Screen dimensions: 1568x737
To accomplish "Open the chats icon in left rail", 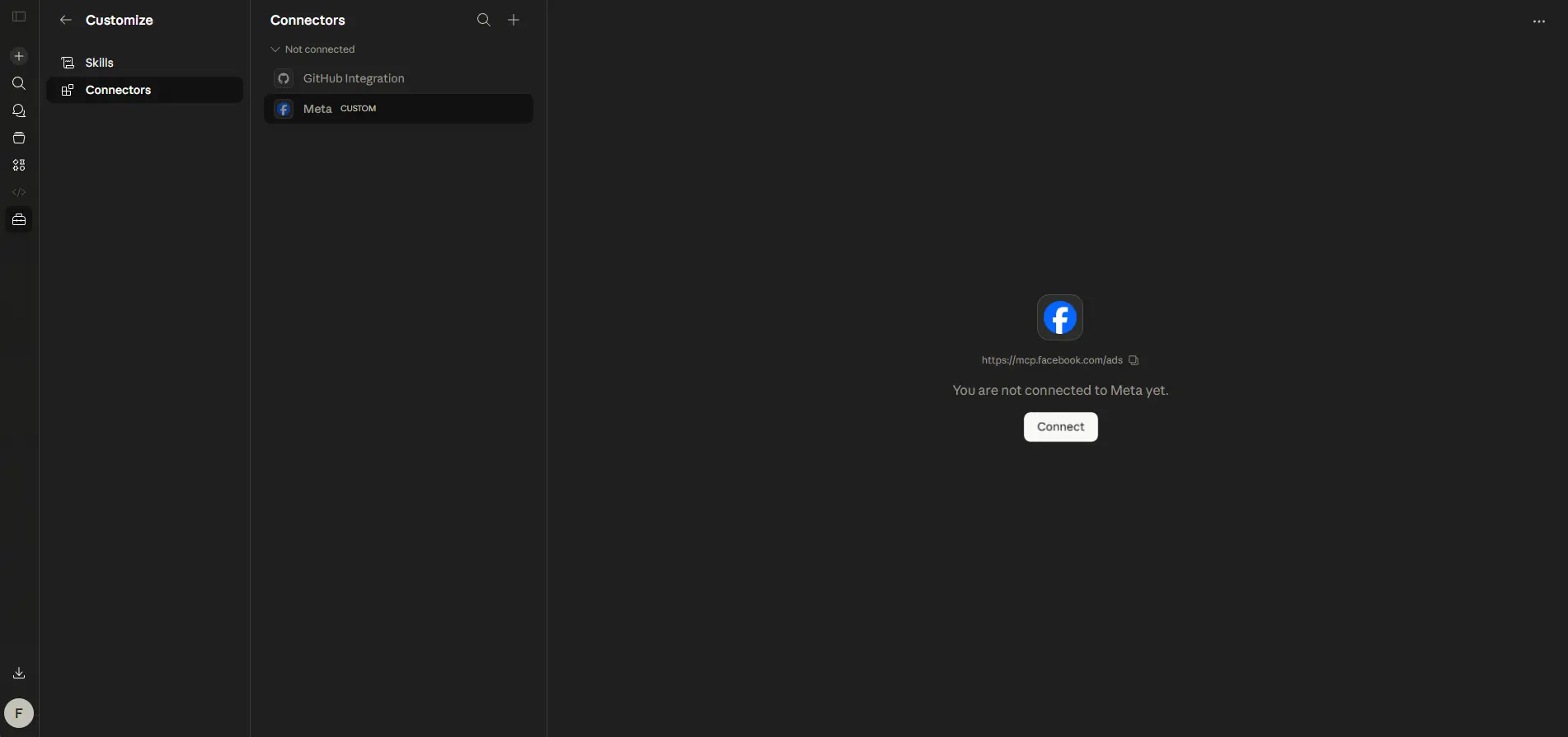I will click(19, 110).
